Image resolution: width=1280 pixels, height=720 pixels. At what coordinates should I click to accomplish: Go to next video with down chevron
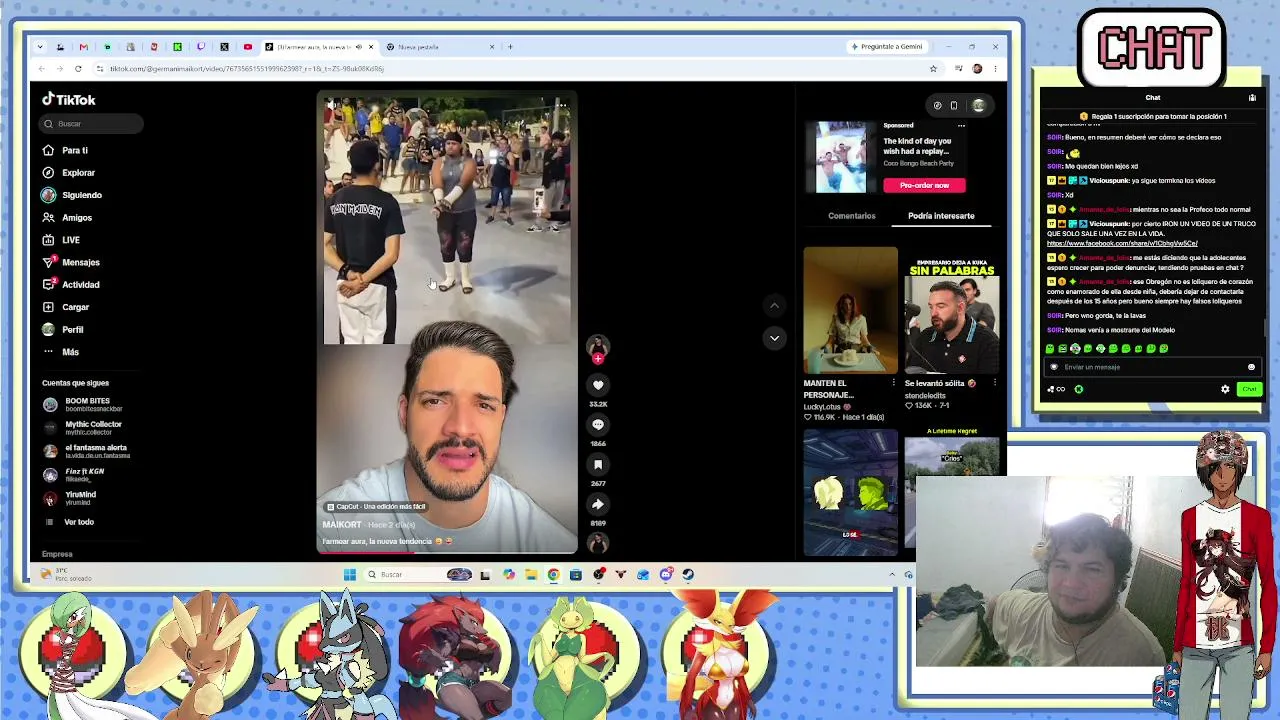click(774, 338)
